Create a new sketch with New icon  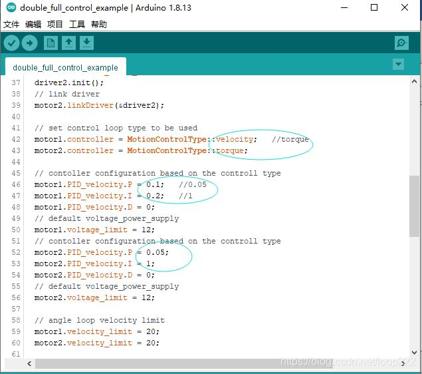pyautogui.click(x=51, y=43)
